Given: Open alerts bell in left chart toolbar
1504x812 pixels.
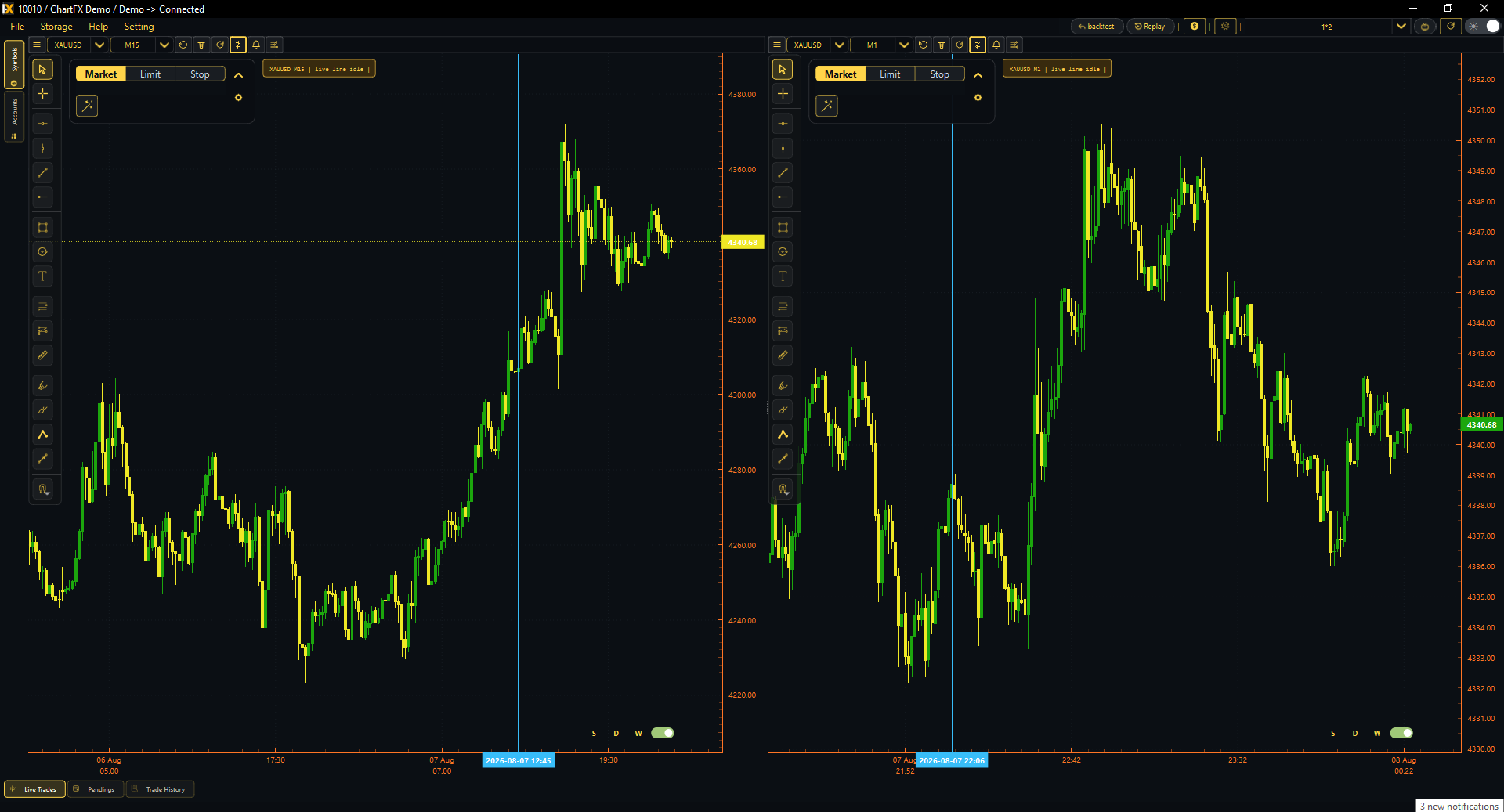Looking at the screenshot, I should [x=256, y=45].
